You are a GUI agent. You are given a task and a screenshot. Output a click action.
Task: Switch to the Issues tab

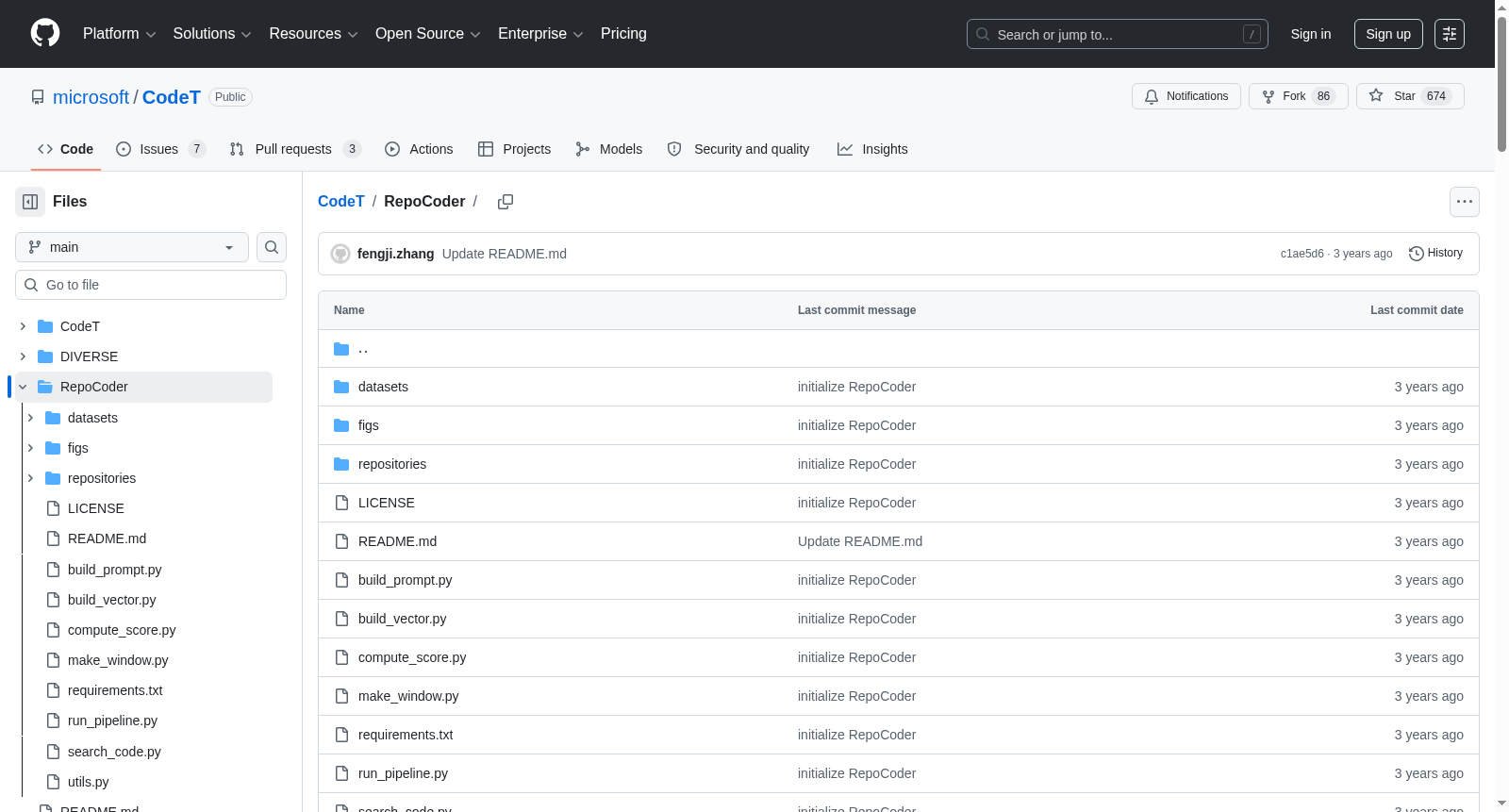pos(160,149)
